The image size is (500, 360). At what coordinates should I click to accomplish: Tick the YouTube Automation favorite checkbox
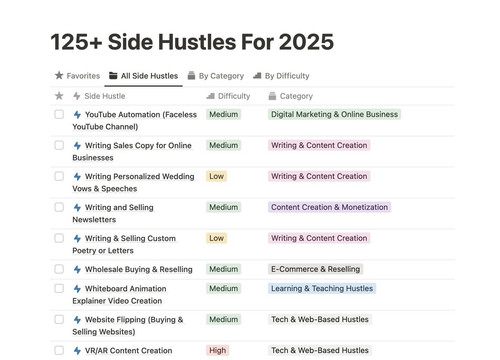point(59,114)
